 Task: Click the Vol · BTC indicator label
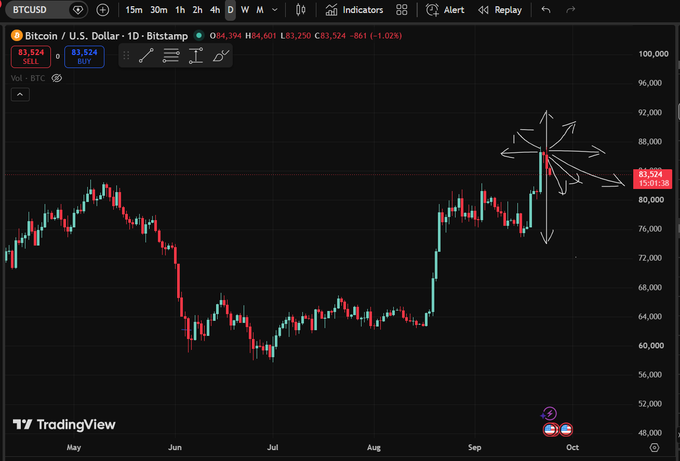pyautogui.click(x=28, y=78)
